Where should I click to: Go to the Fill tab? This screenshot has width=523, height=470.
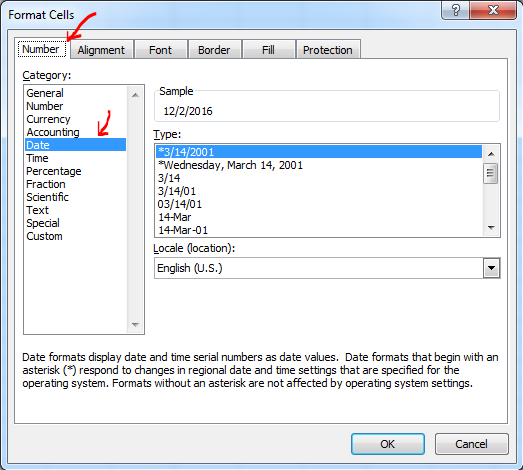269,50
